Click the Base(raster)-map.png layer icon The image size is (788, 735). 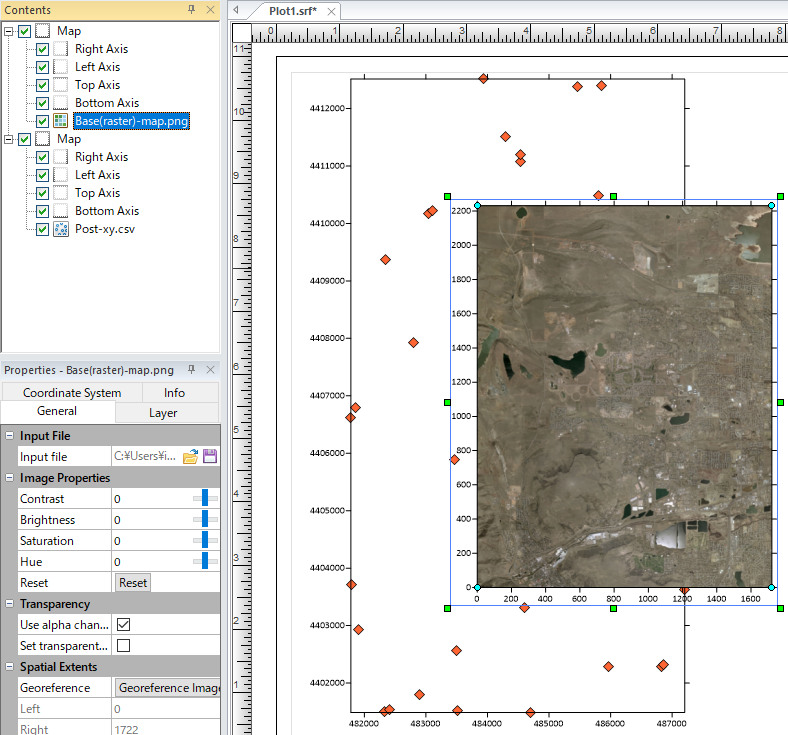61,121
